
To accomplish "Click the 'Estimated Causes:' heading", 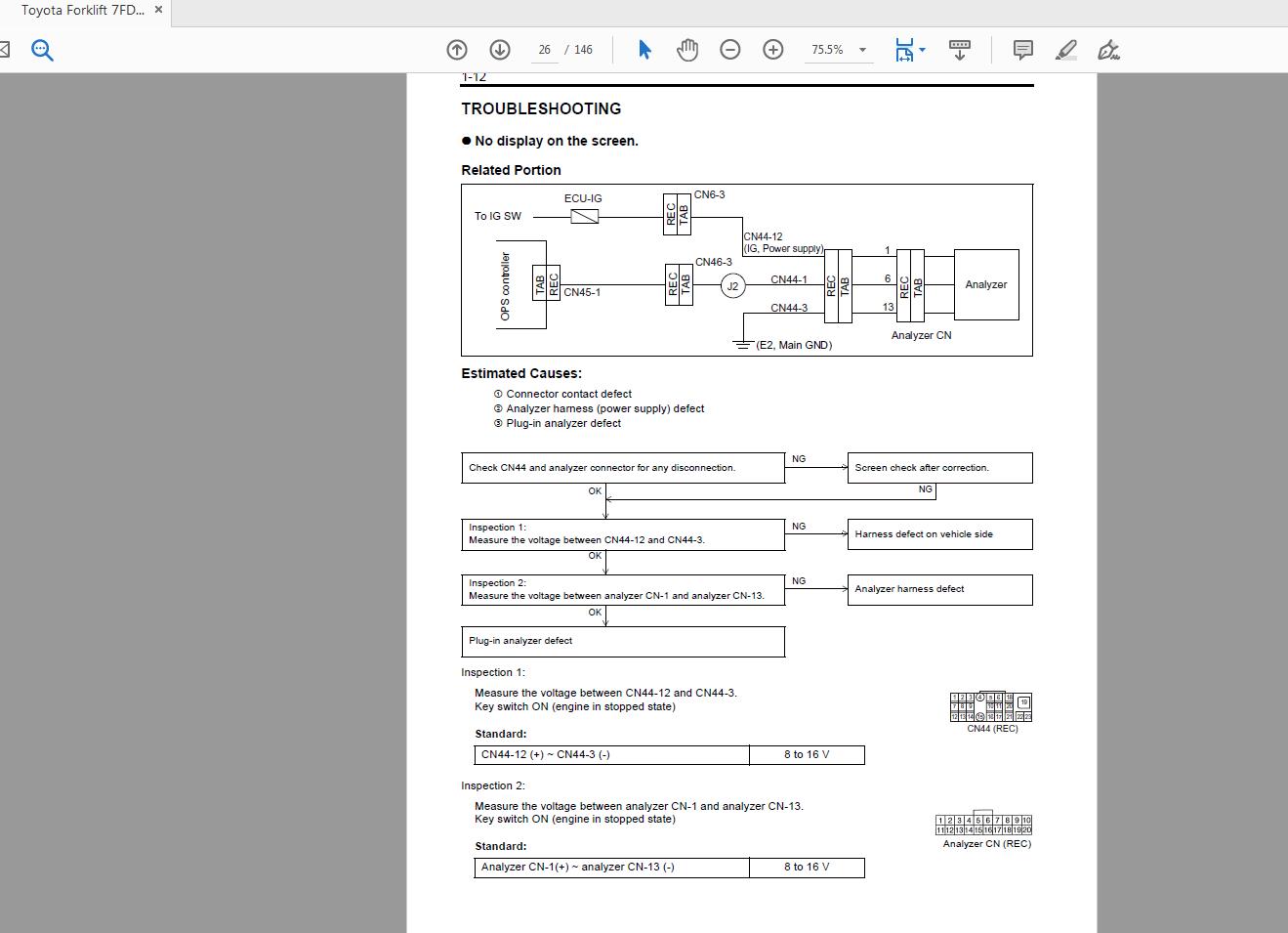I will pyautogui.click(x=521, y=373).
